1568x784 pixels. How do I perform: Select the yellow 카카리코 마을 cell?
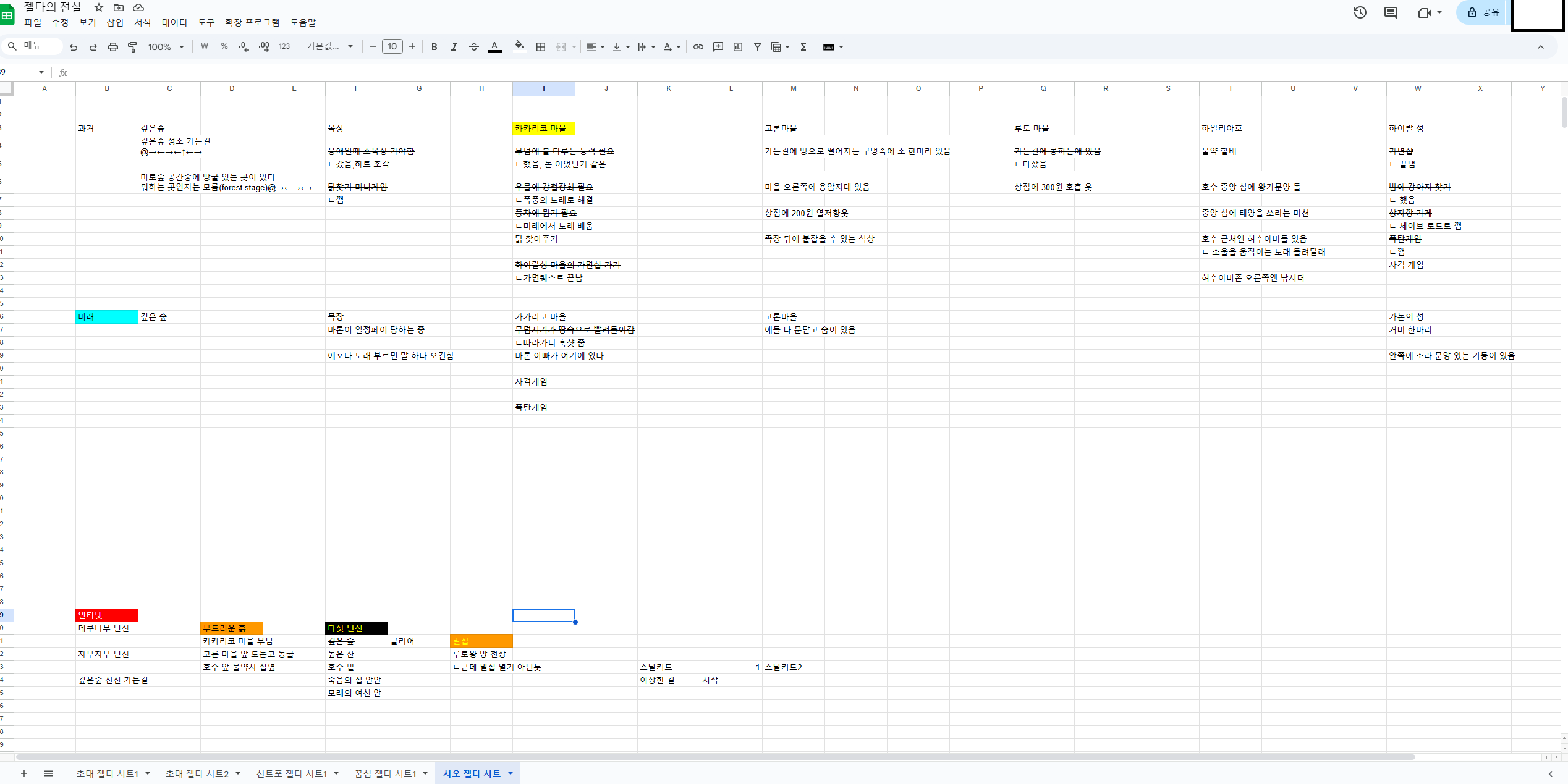pos(544,129)
